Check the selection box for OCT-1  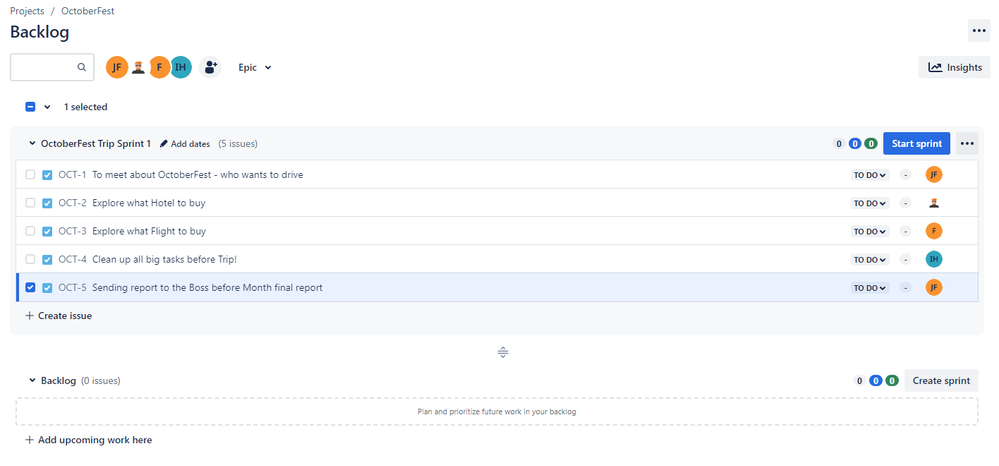(x=30, y=175)
